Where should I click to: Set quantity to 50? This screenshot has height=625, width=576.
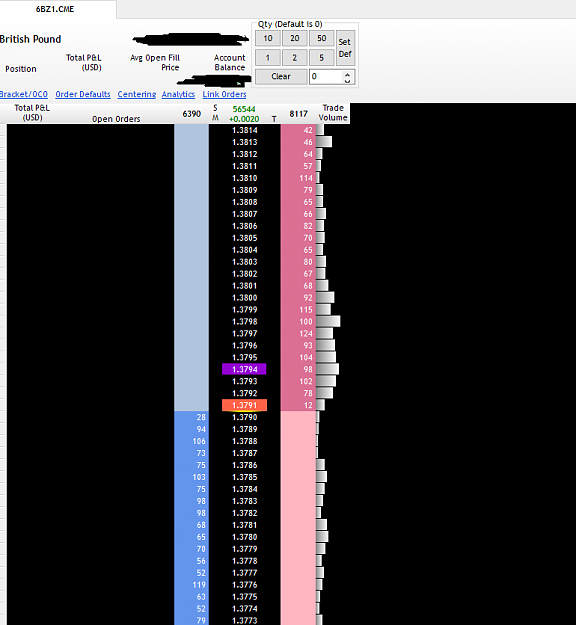click(321, 38)
